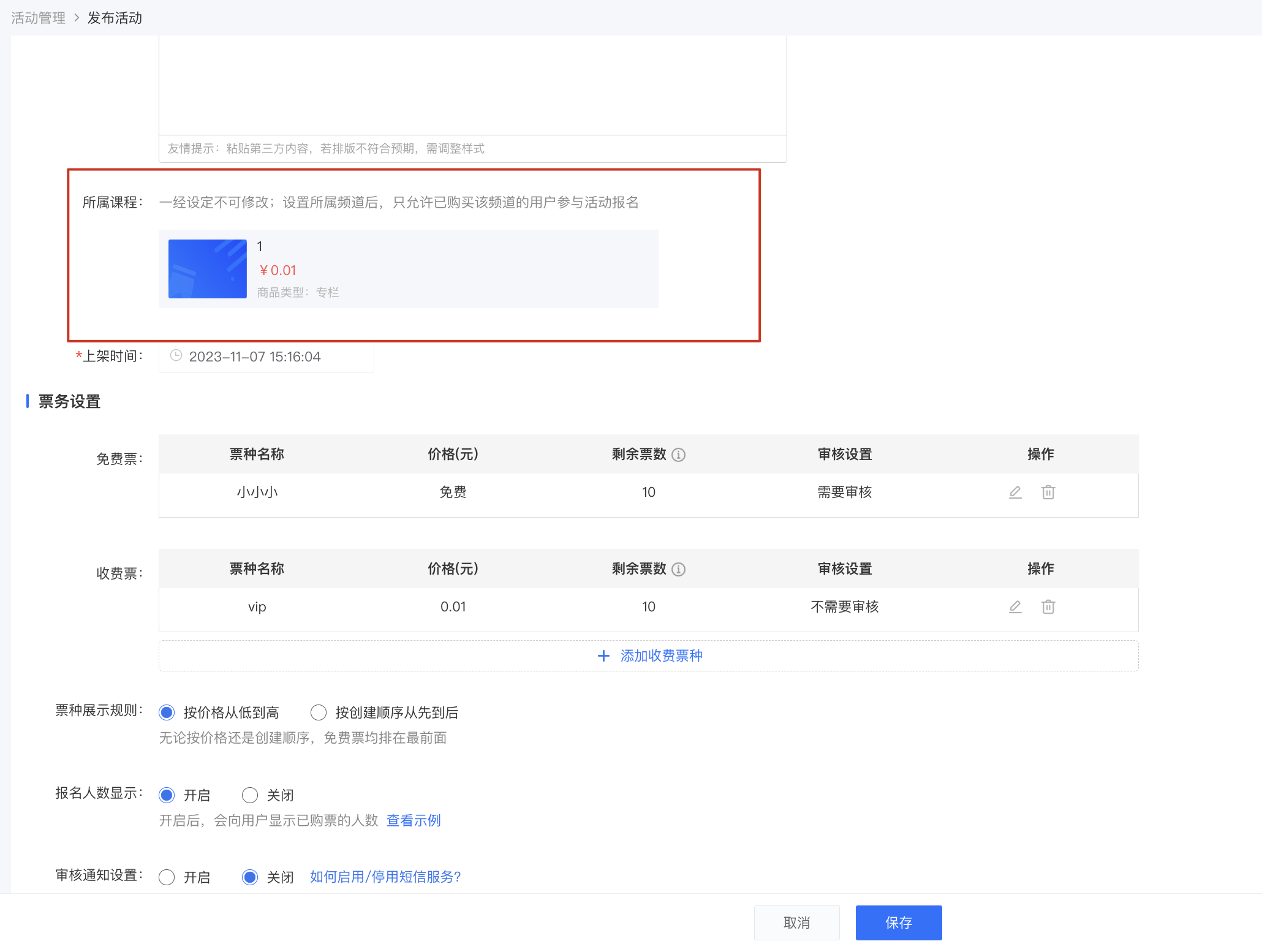Choose 开启 for 报名人数显示

[167, 795]
